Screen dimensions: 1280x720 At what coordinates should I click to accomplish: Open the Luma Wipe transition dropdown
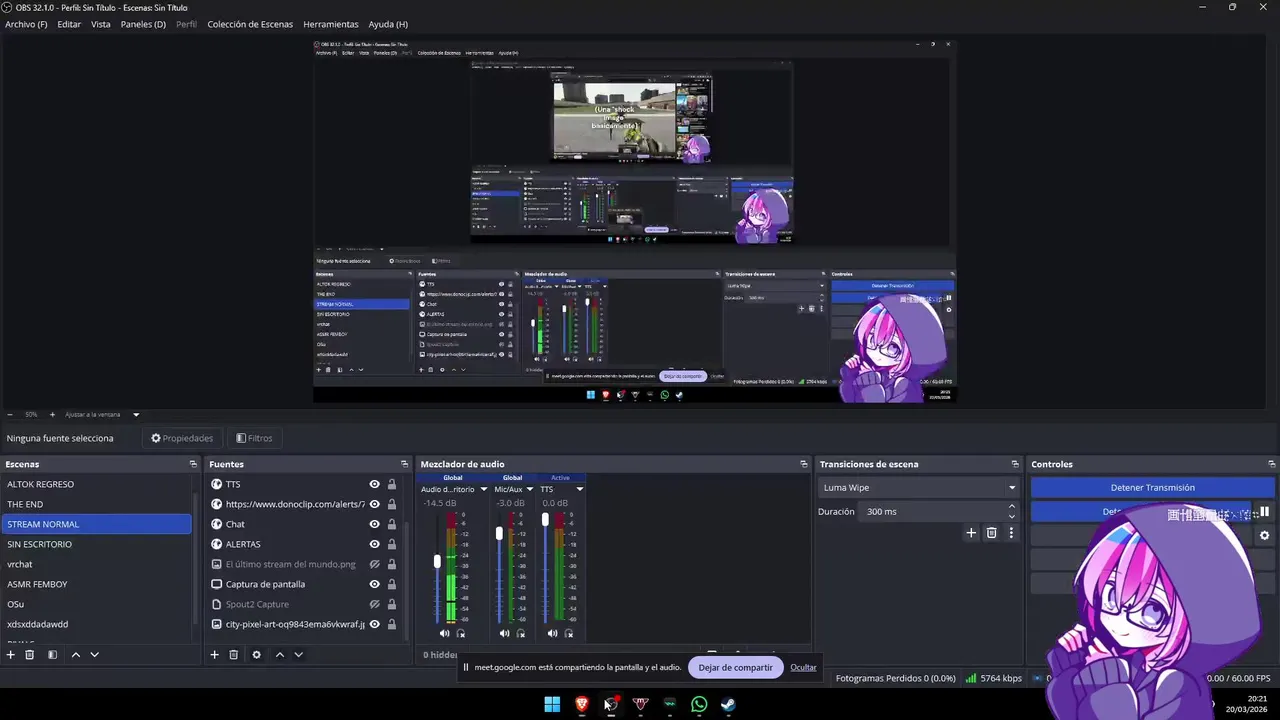918,488
